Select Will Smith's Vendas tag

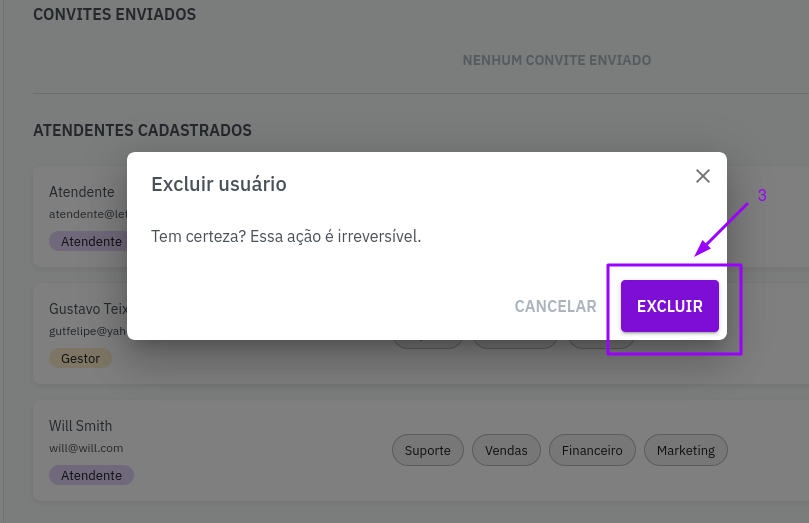(x=506, y=450)
